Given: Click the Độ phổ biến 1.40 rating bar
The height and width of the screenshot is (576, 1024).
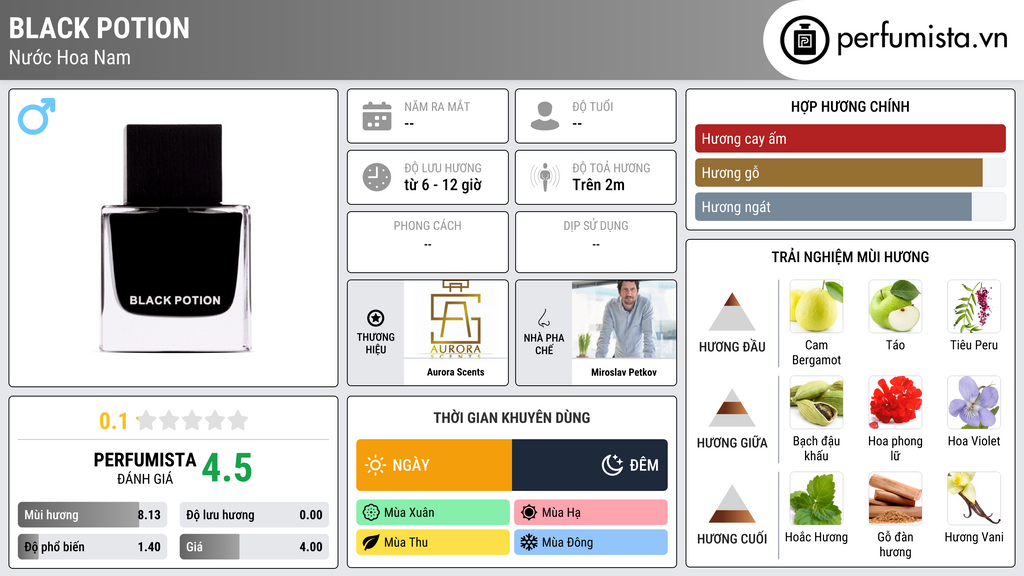Looking at the screenshot, I should (92, 547).
